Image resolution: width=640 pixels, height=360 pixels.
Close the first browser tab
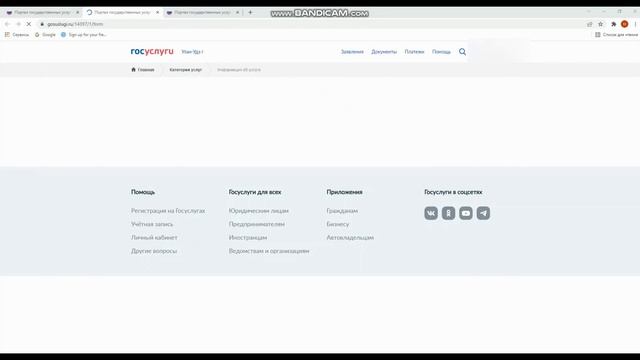(78, 13)
